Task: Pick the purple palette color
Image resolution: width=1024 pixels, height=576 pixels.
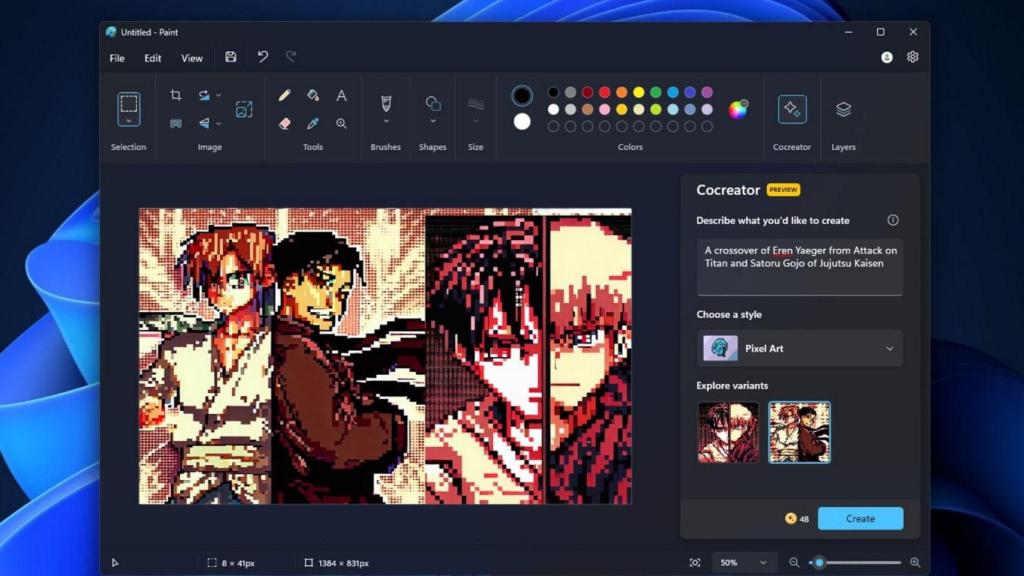Action: tap(707, 92)
